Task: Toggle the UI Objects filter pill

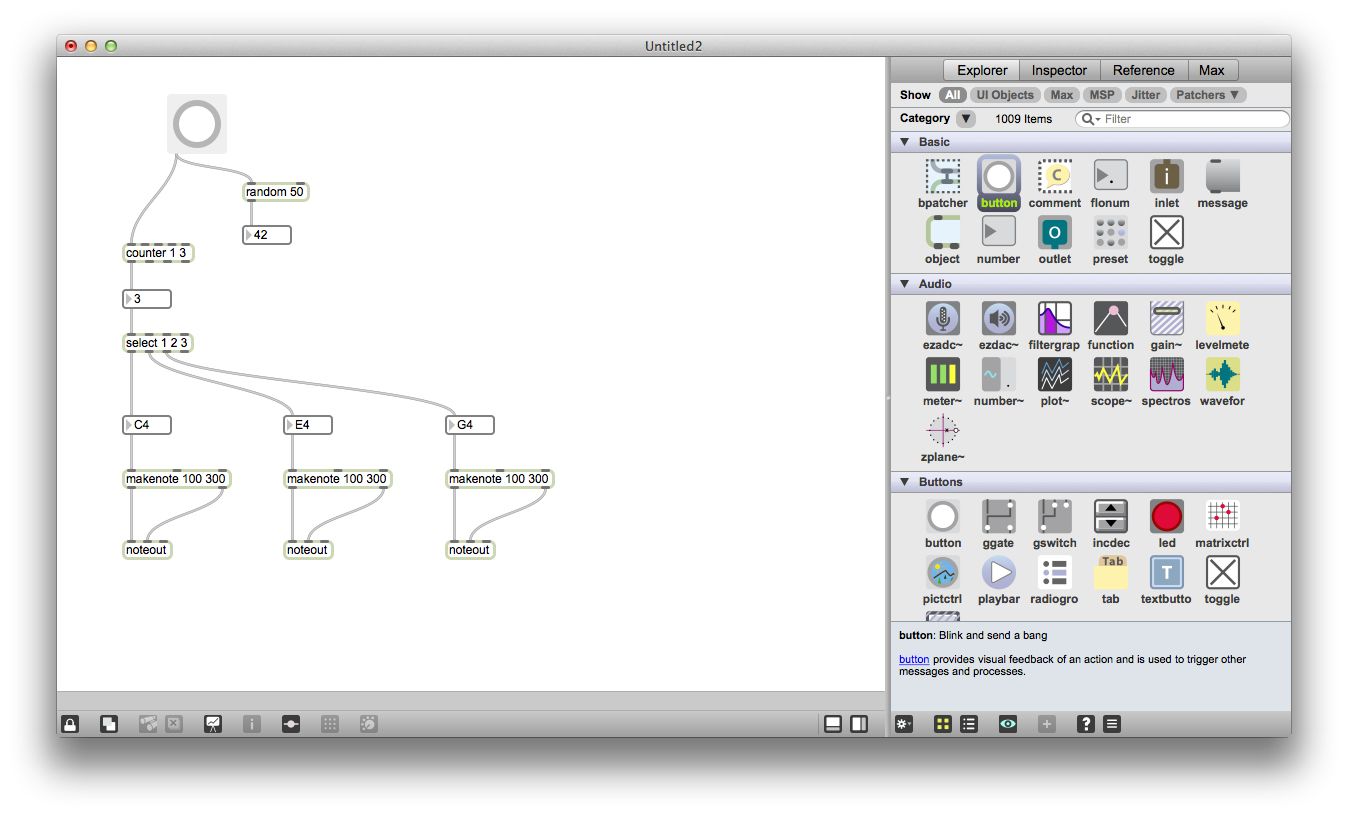Action: (1004, 94)
